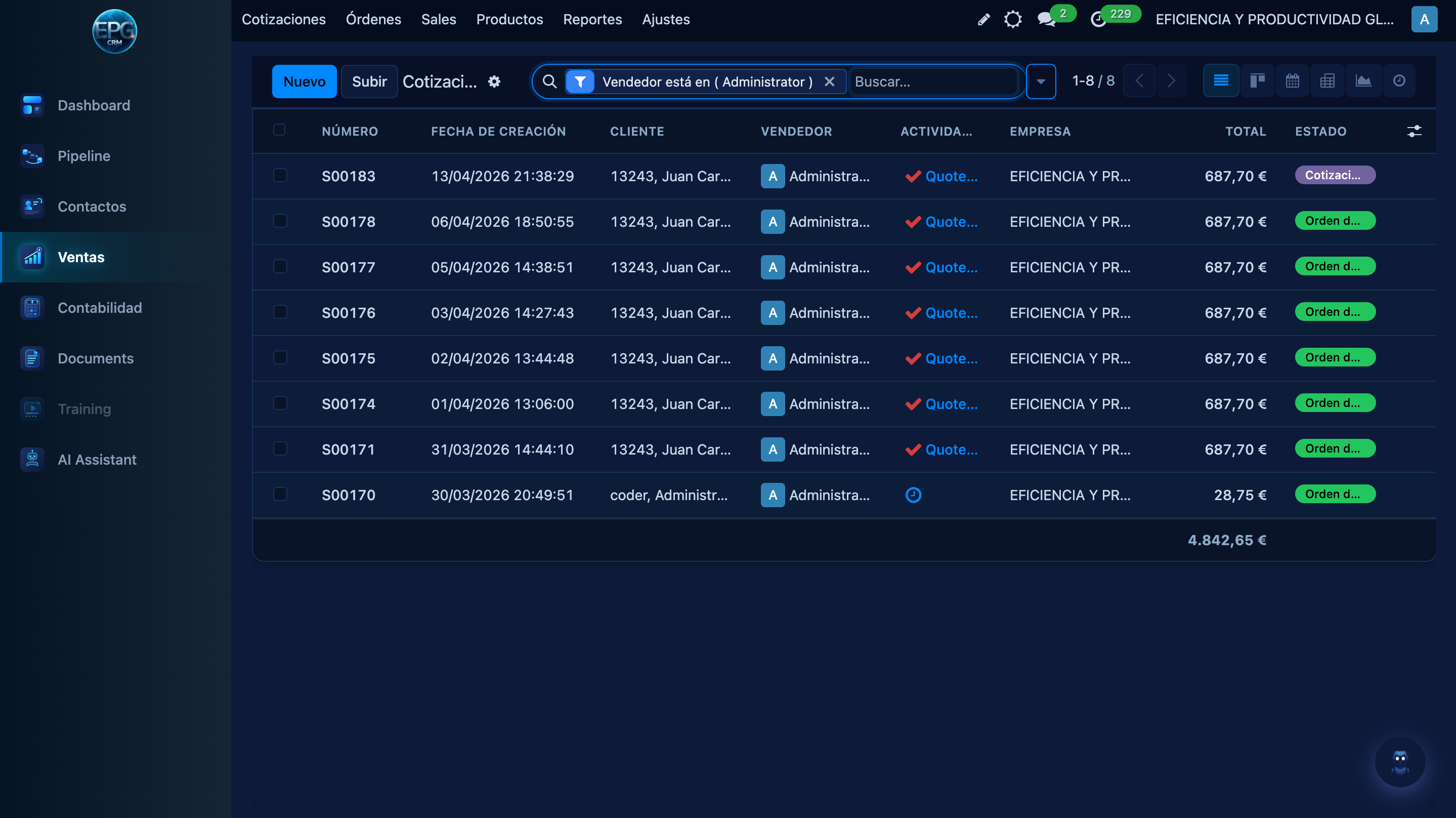Open the gear settings next to Cotizaciones title

(x=493, y=81)
